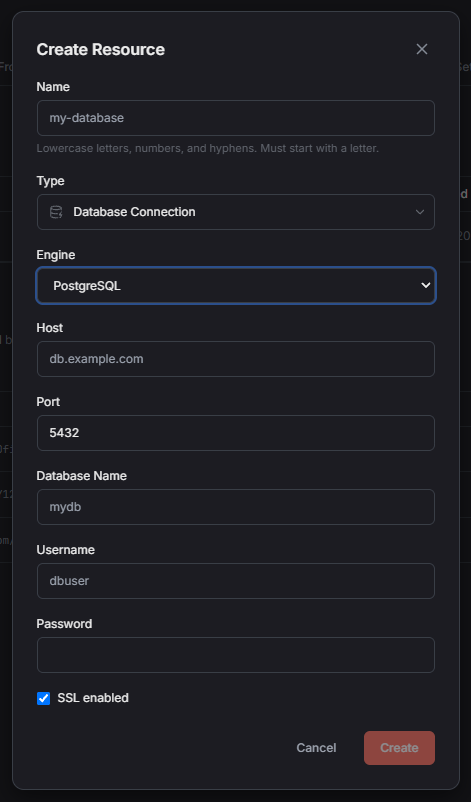Click the Username input field

(236, 581)
